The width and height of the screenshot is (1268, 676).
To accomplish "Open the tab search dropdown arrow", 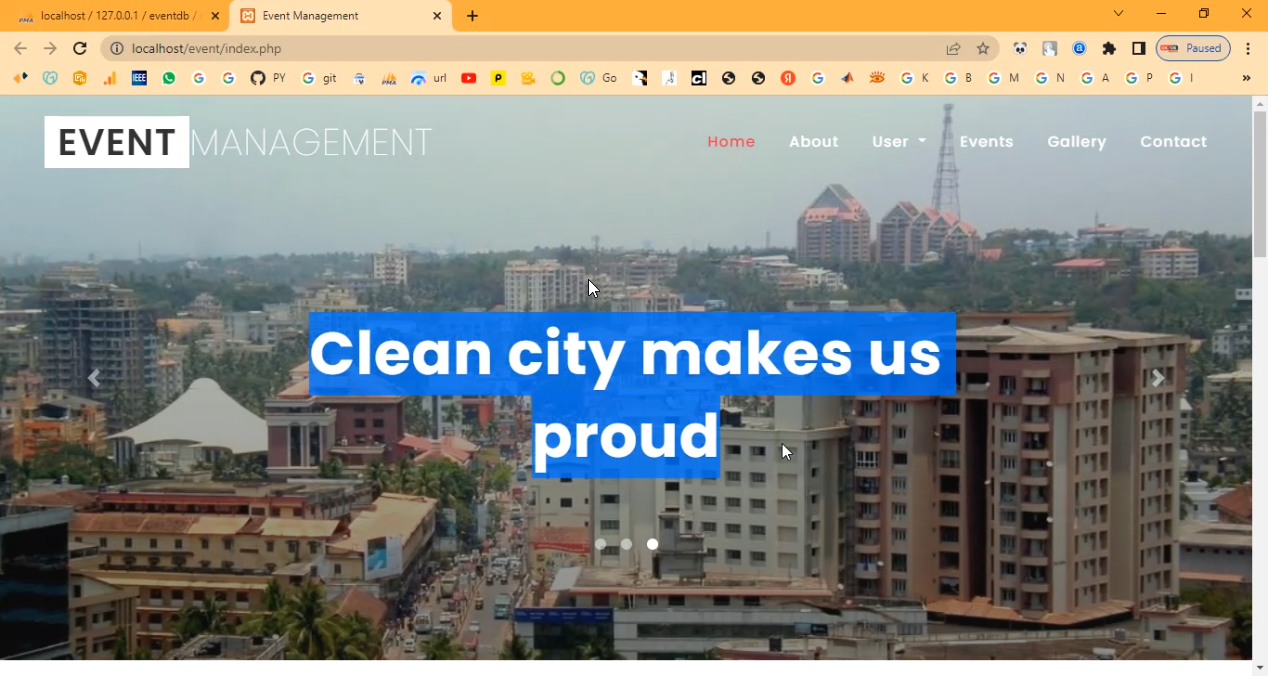I will pyautogui.click(x=1118, y=14).
